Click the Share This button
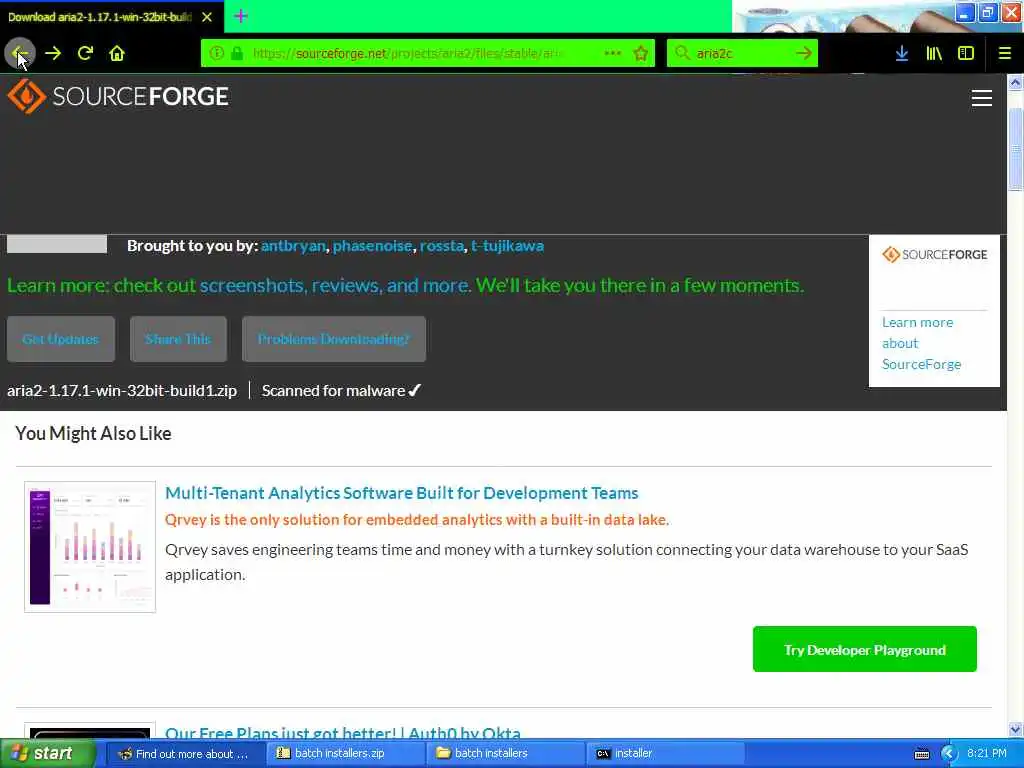The image size is (1024, 768). point(178,339)
